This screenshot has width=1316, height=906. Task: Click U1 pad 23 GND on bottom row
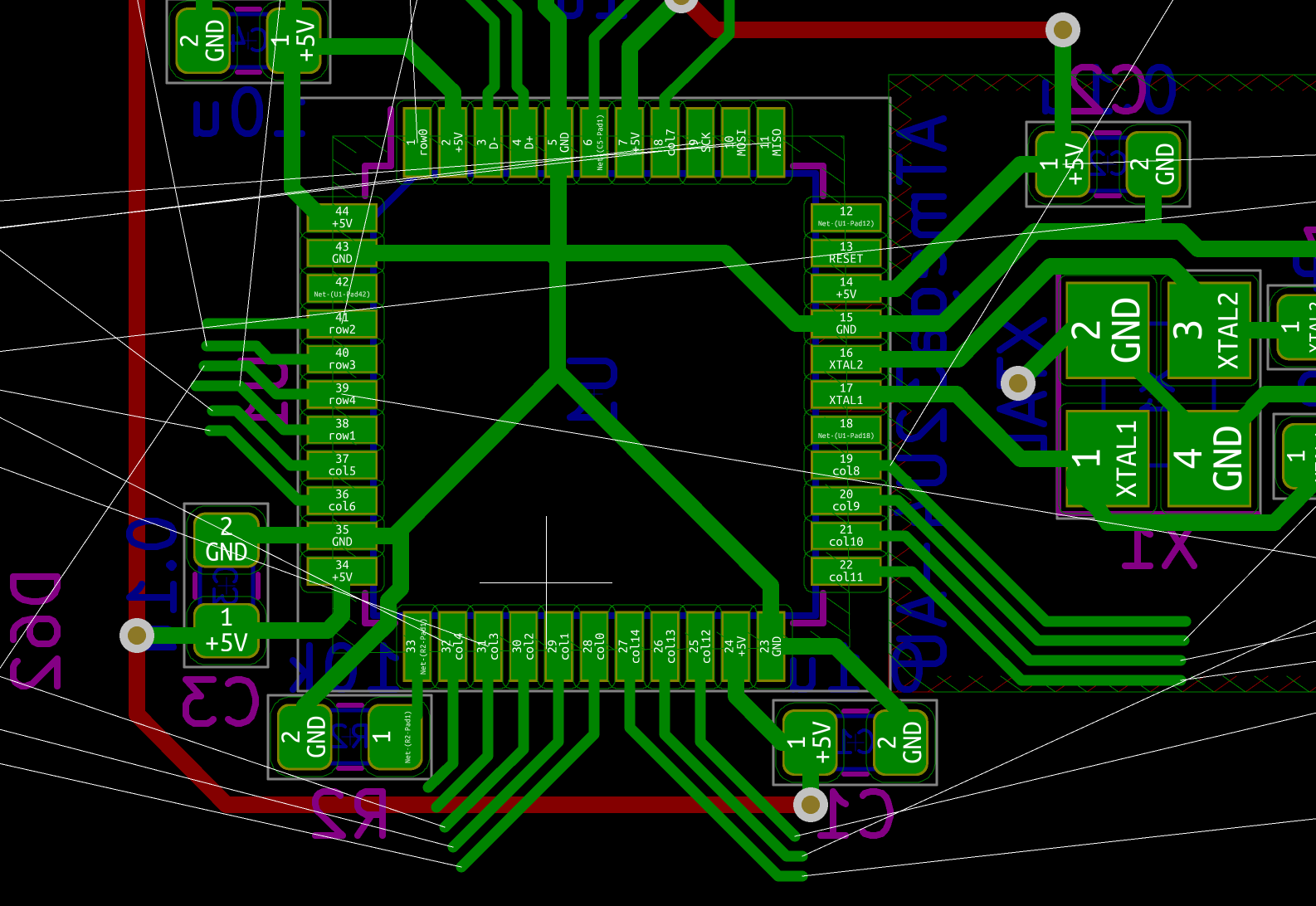[771, 646]
